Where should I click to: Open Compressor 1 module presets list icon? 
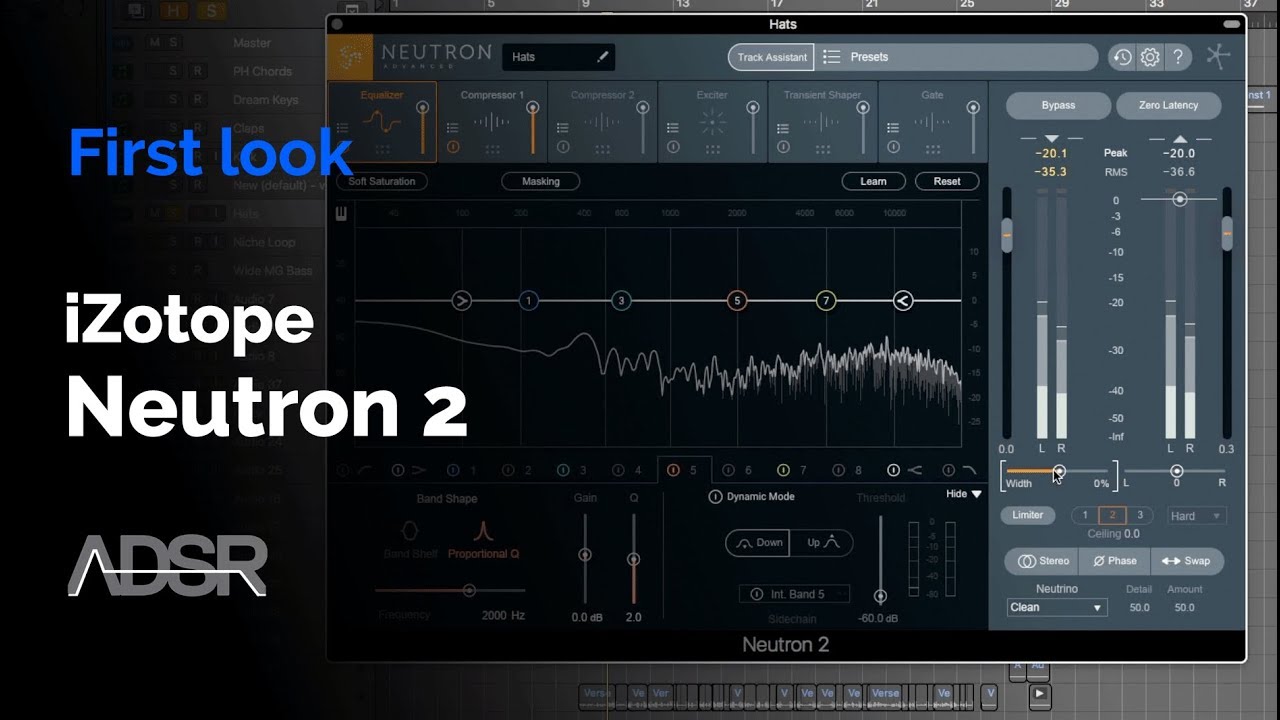pyautogui.click(x=452, y=128)
